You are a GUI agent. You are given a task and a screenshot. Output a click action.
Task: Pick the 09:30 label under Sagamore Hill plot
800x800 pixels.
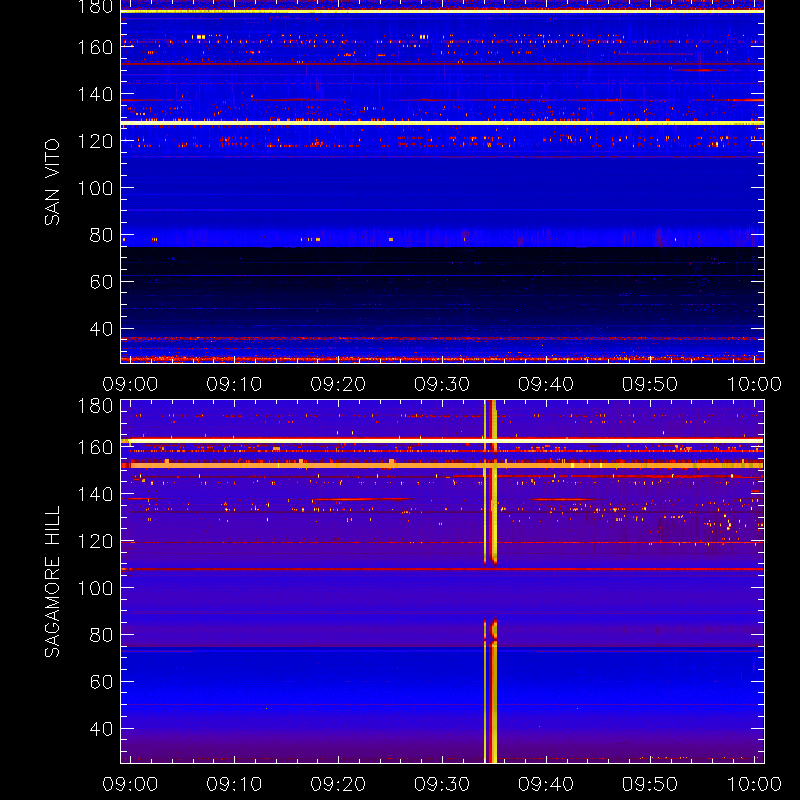[x=442, y=784]
